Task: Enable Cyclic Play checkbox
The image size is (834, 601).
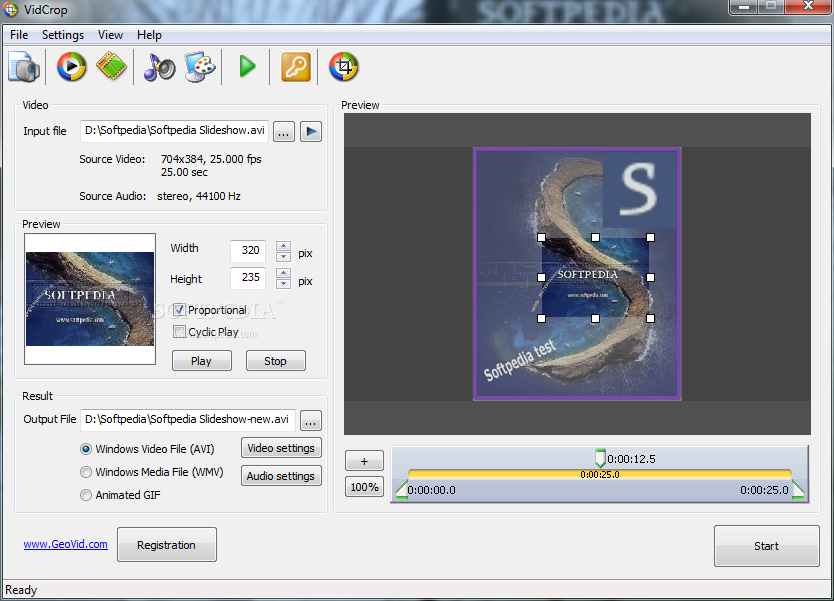Action: pyautogui.click(x=179, y=332)
